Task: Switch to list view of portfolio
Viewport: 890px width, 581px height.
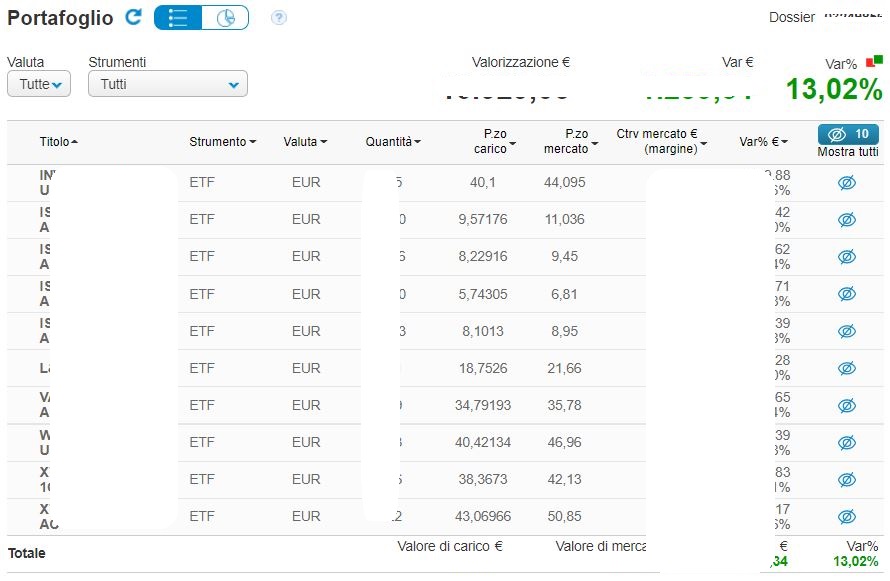Action: pos(178,18)
